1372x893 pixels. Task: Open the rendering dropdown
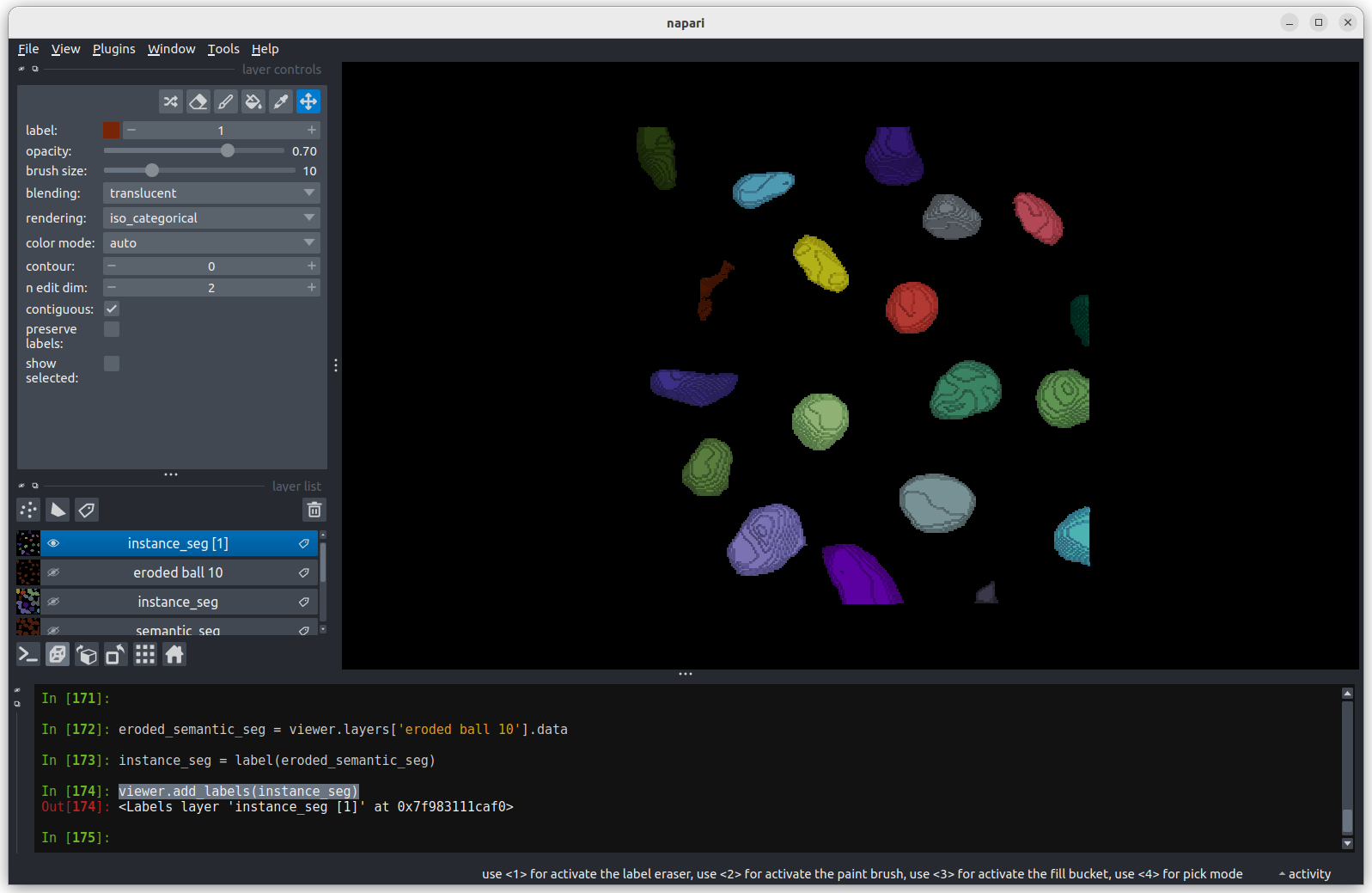[x=211, y=218]
